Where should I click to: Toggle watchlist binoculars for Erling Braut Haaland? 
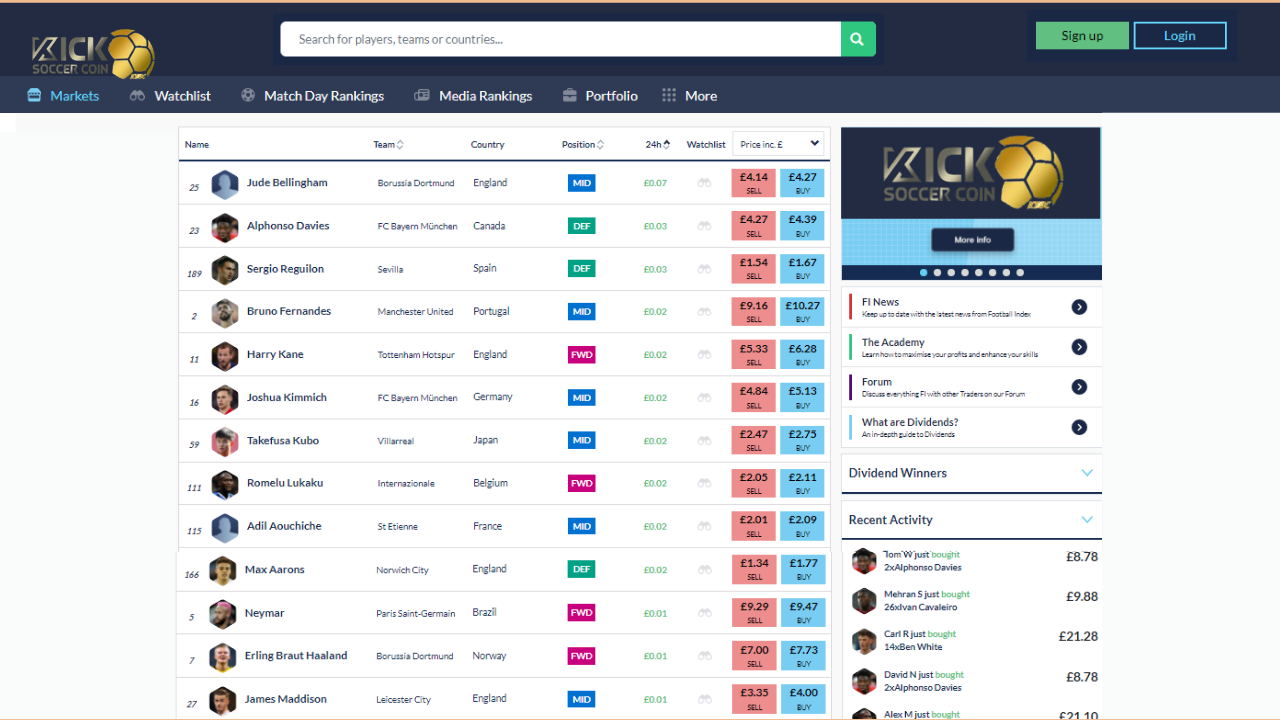pos(705,656)
